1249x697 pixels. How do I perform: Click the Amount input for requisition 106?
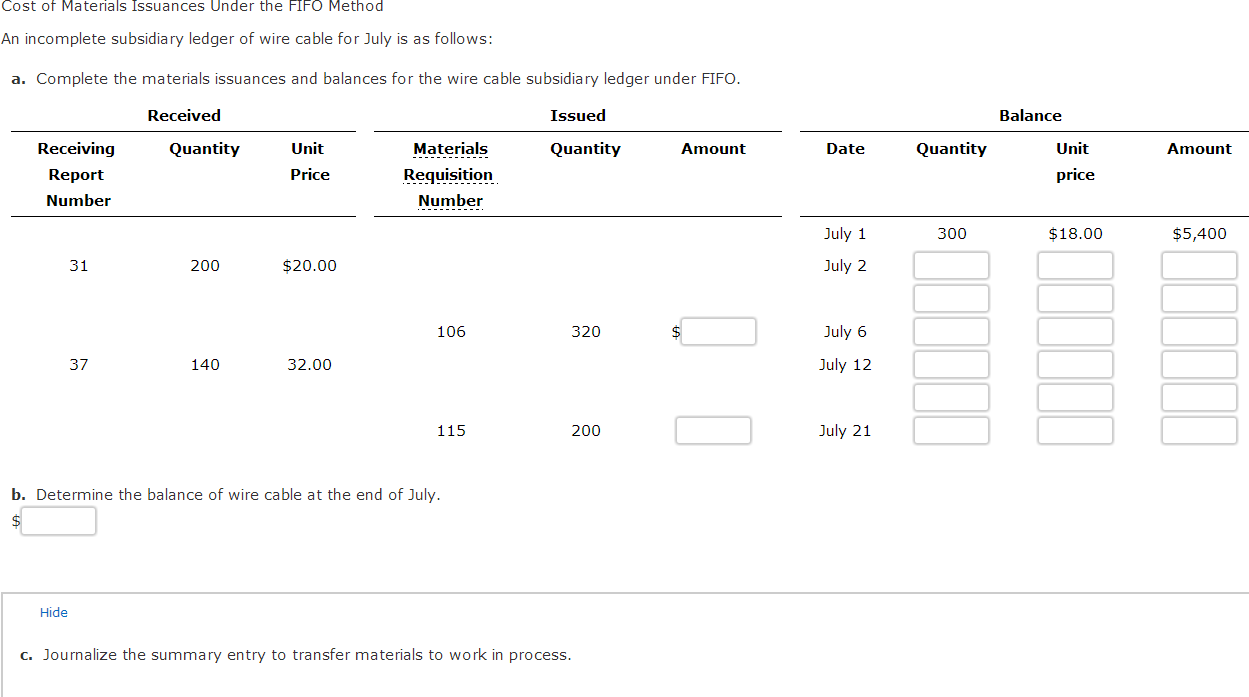pyautogui.click(x=718, y=331)
